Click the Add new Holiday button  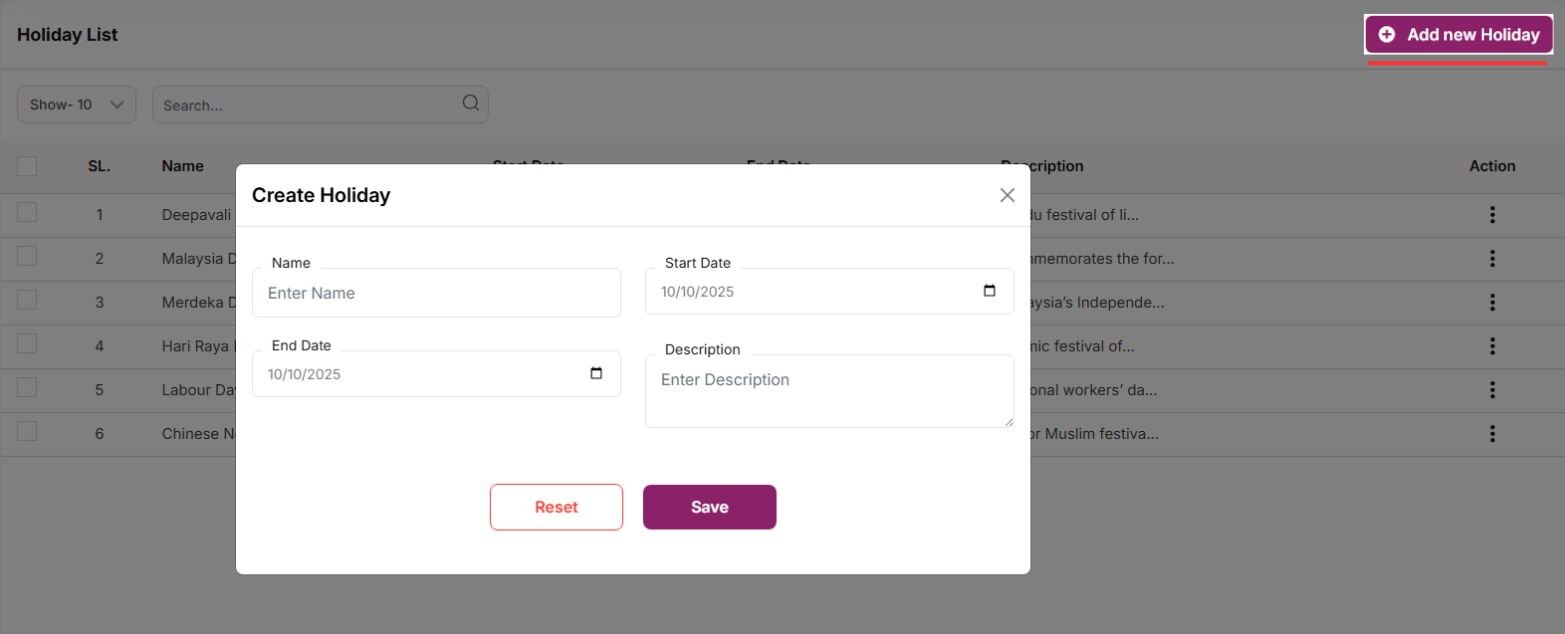tap(1459, 35)
